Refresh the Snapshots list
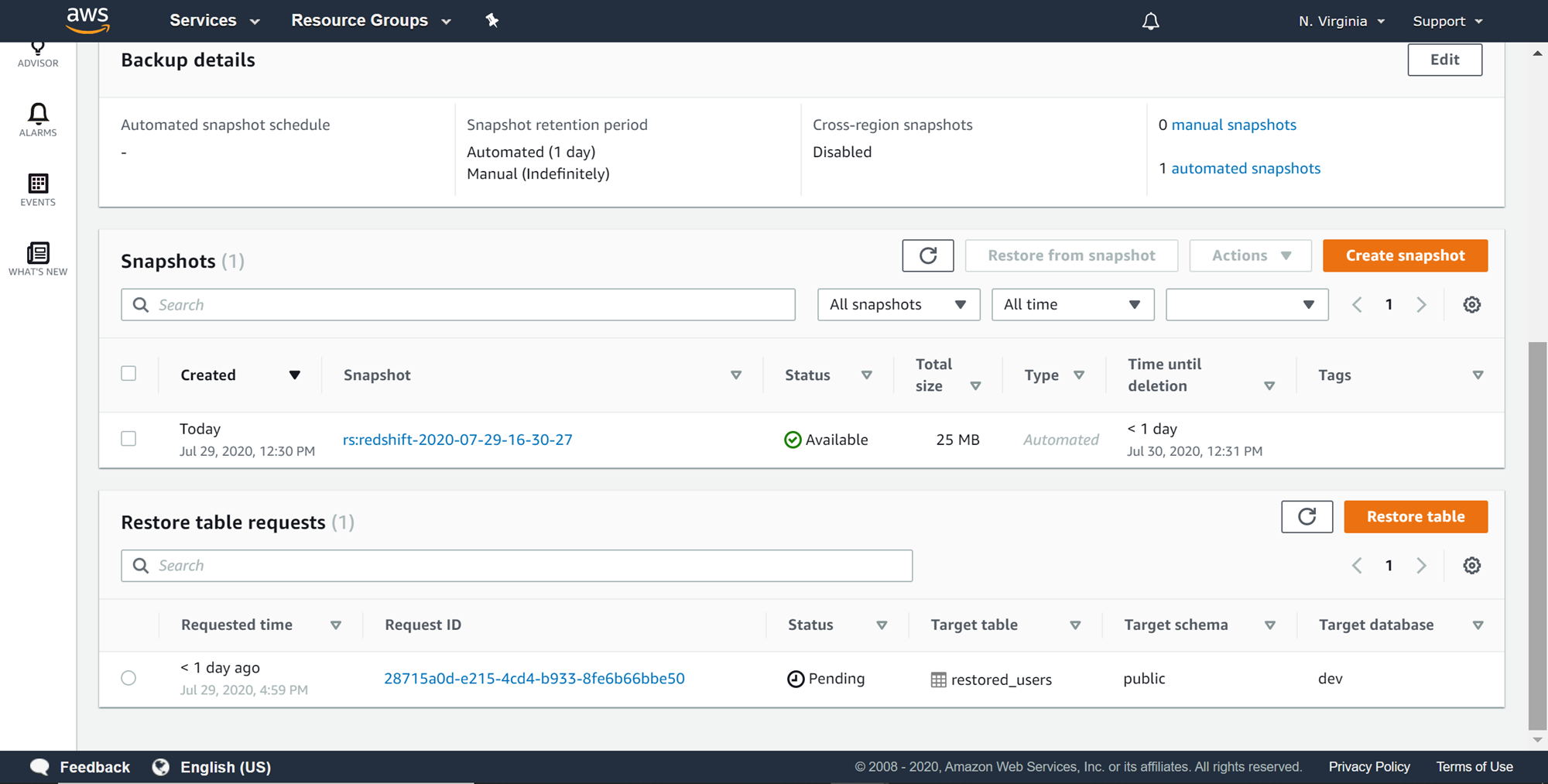1548x784 pixels. pos(927,255)
